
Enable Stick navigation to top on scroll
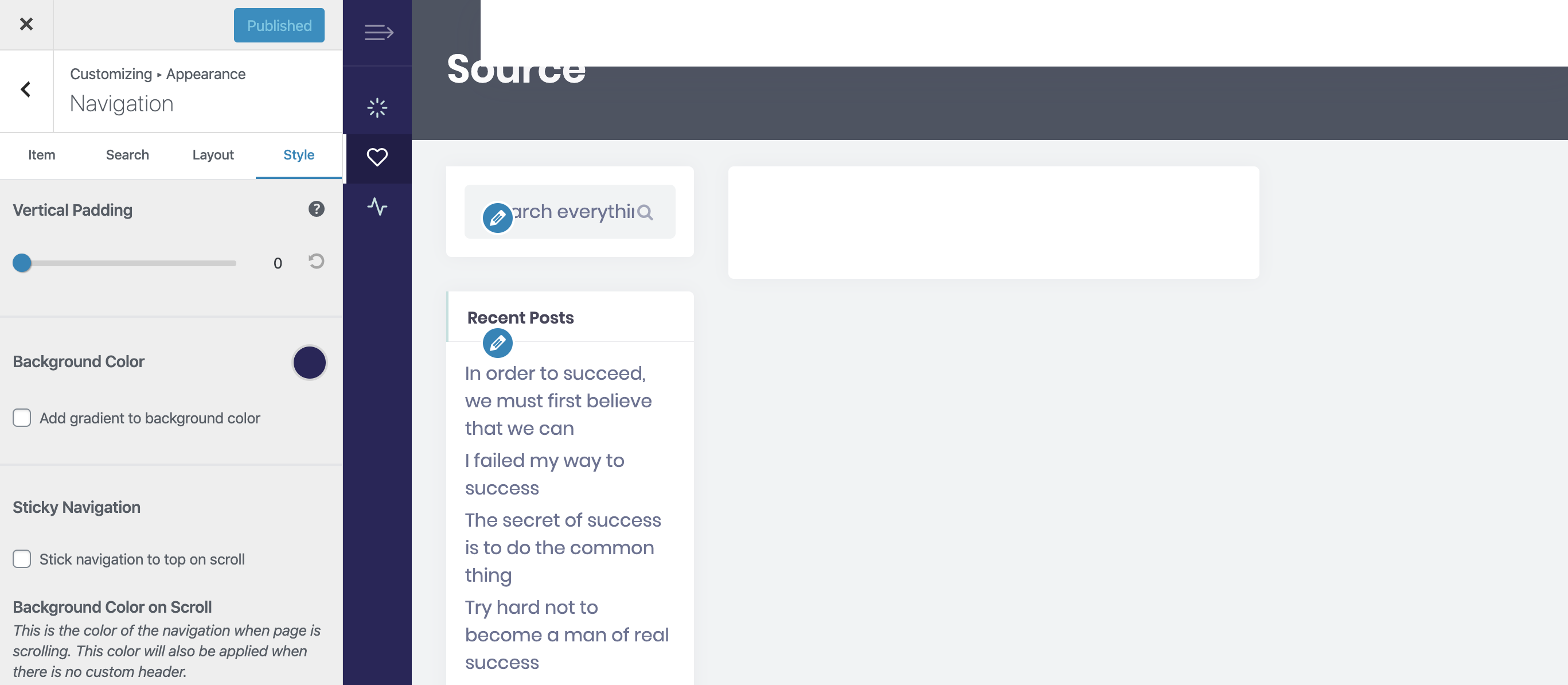point(22,558)
